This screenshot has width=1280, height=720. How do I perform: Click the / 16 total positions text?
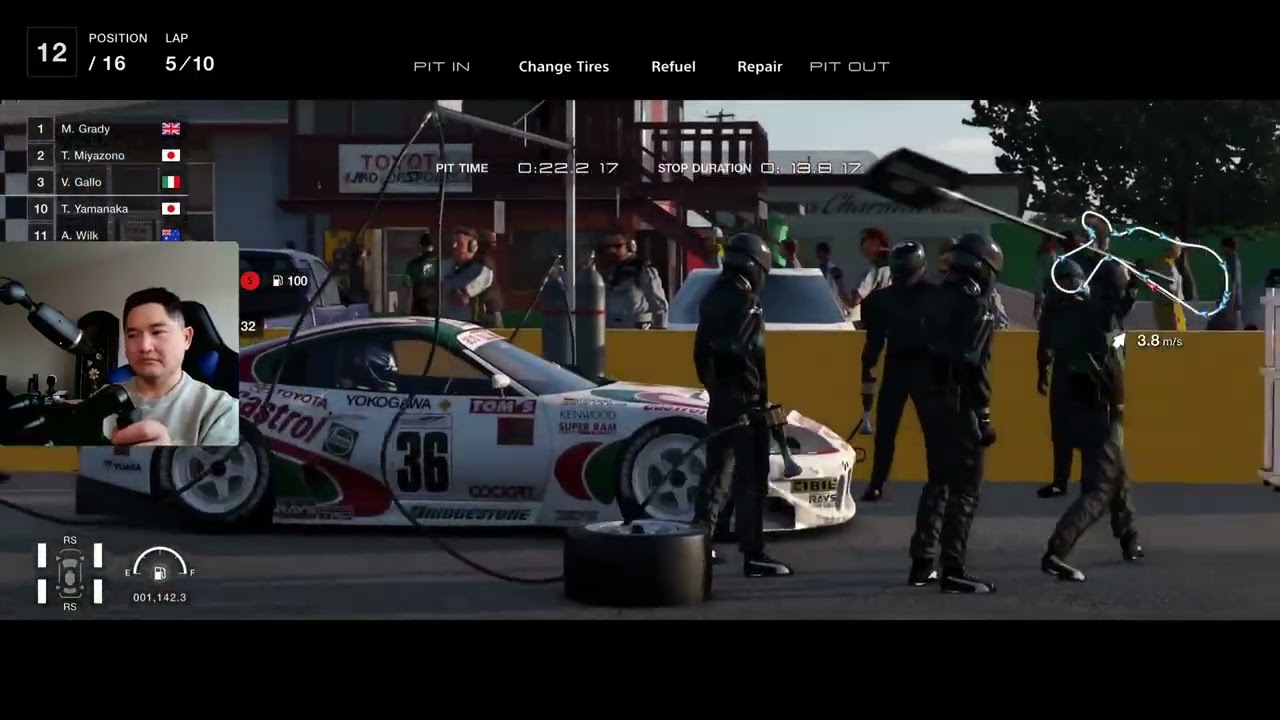click(107, 64)
